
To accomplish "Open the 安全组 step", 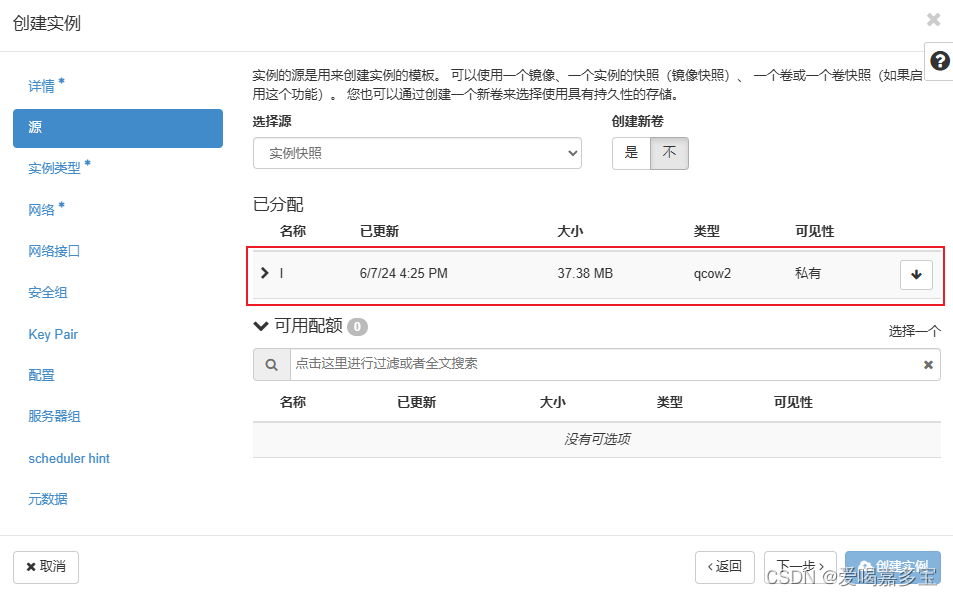I will pyautogui.click(x=47, y=292).
